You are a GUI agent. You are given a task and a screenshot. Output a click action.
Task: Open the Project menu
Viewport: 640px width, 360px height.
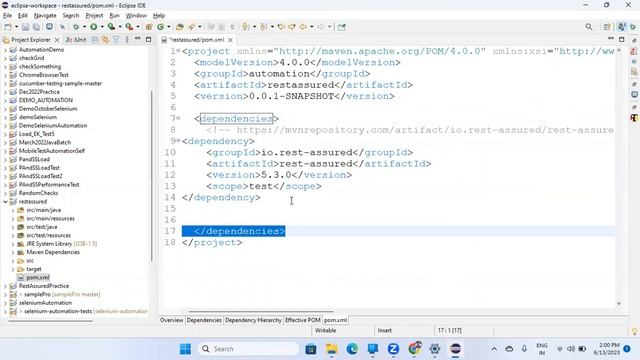click(94, 16)
